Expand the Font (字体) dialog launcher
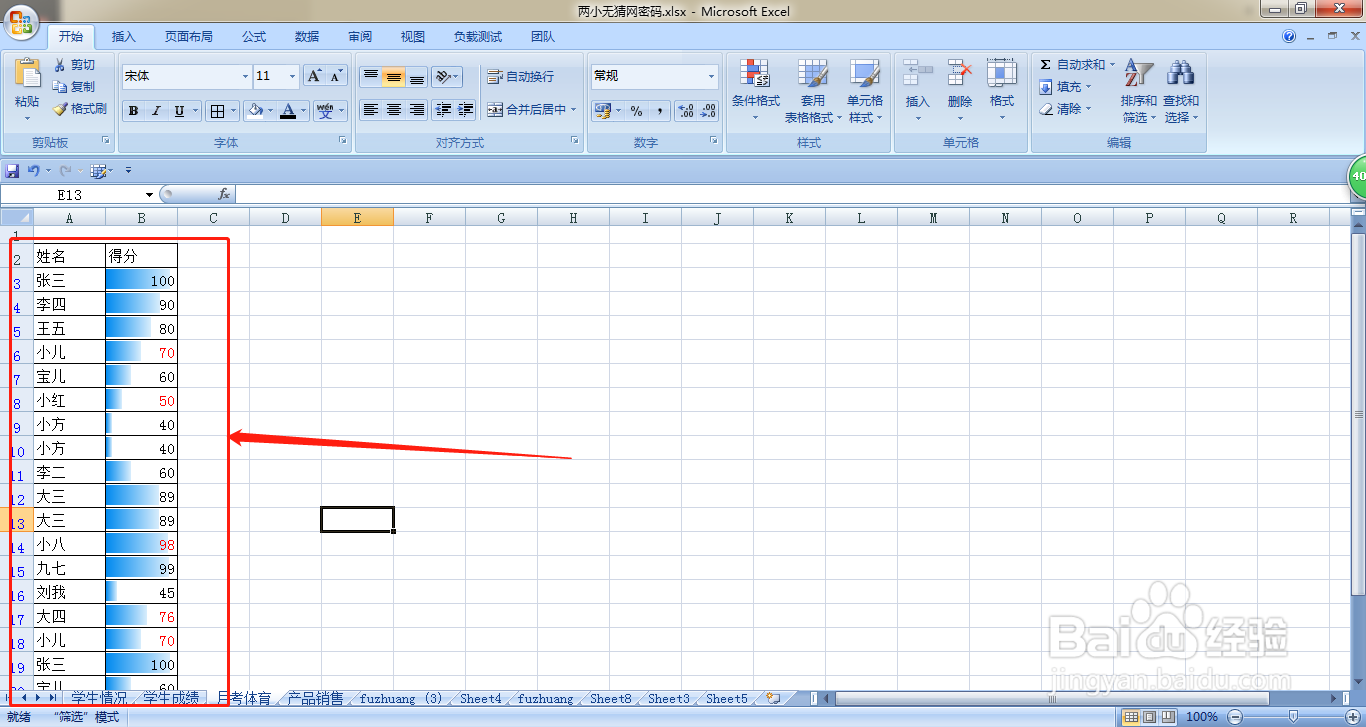This screenshot has height=727, width=1366. point(343,142)
